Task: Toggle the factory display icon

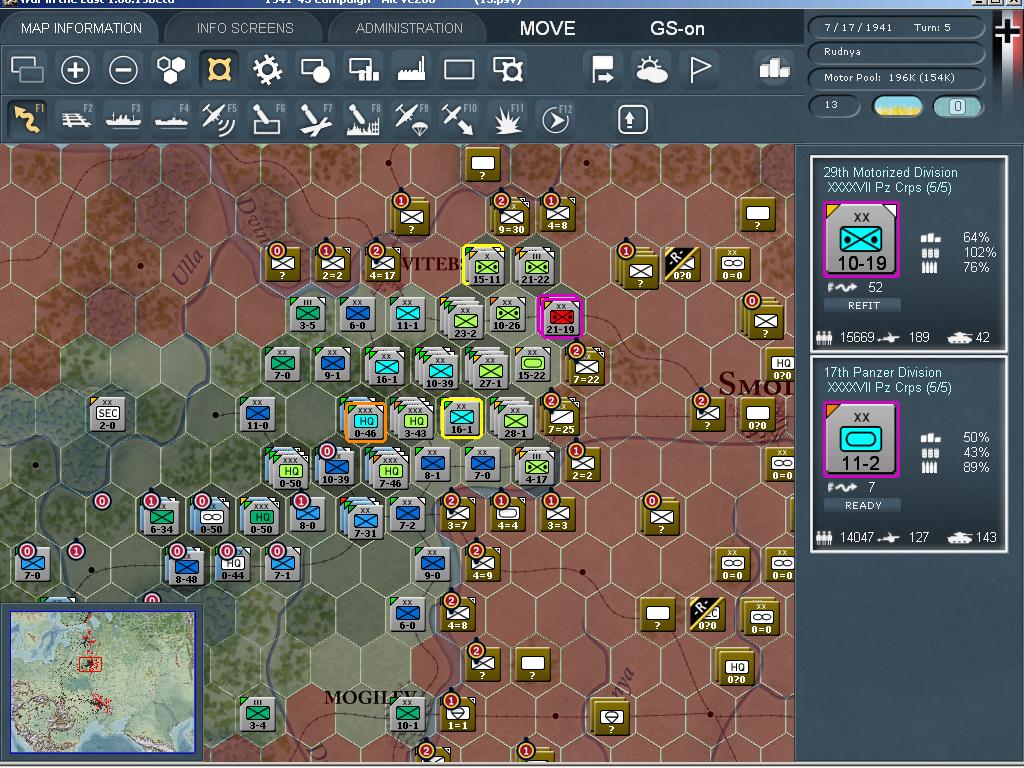Action: 411,70
